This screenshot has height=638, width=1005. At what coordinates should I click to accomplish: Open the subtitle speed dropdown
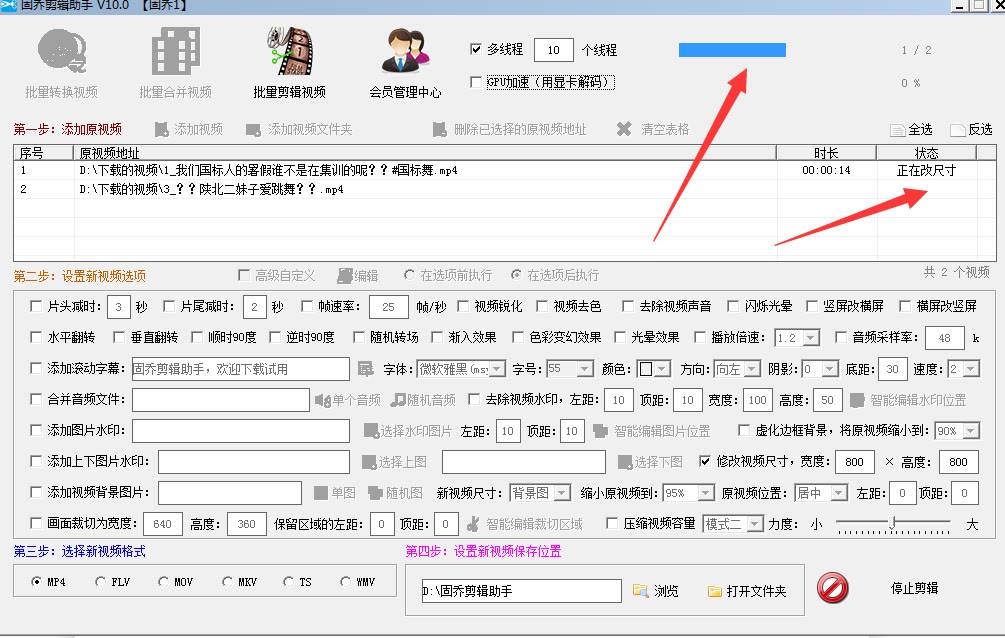point(972,369)
